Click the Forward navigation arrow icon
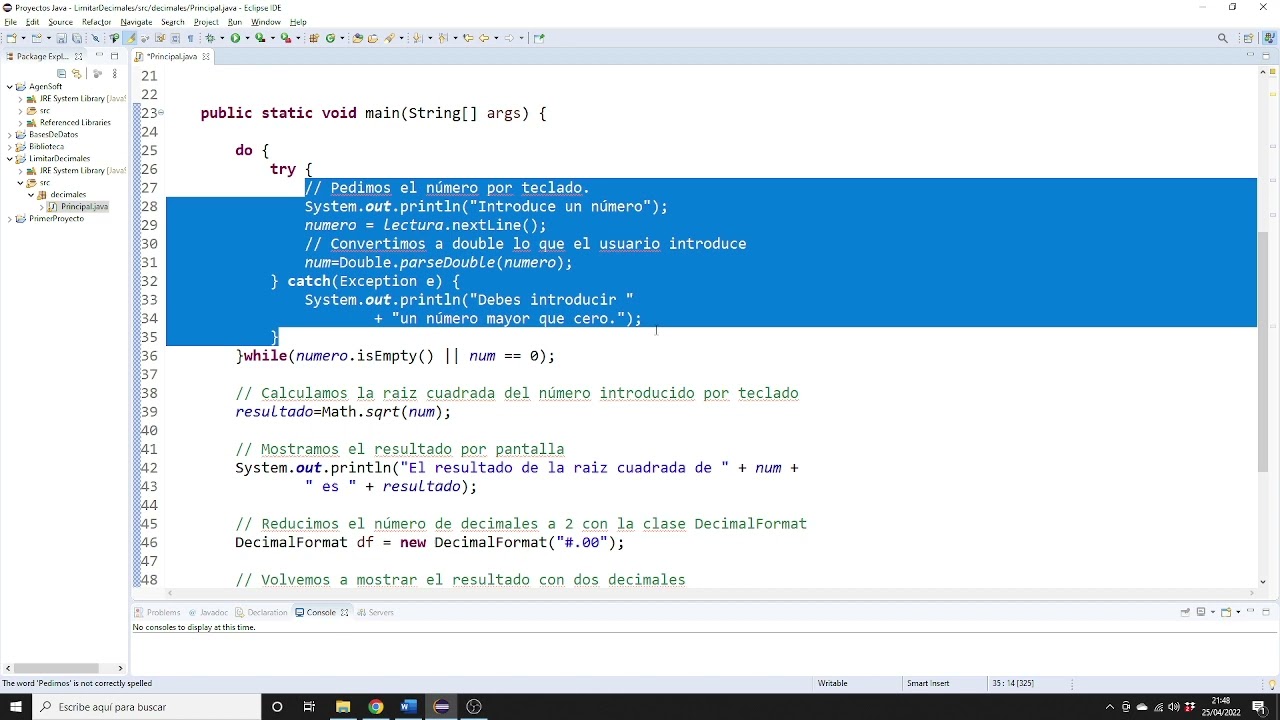The image size is (1280, 720). click(509, 38)
